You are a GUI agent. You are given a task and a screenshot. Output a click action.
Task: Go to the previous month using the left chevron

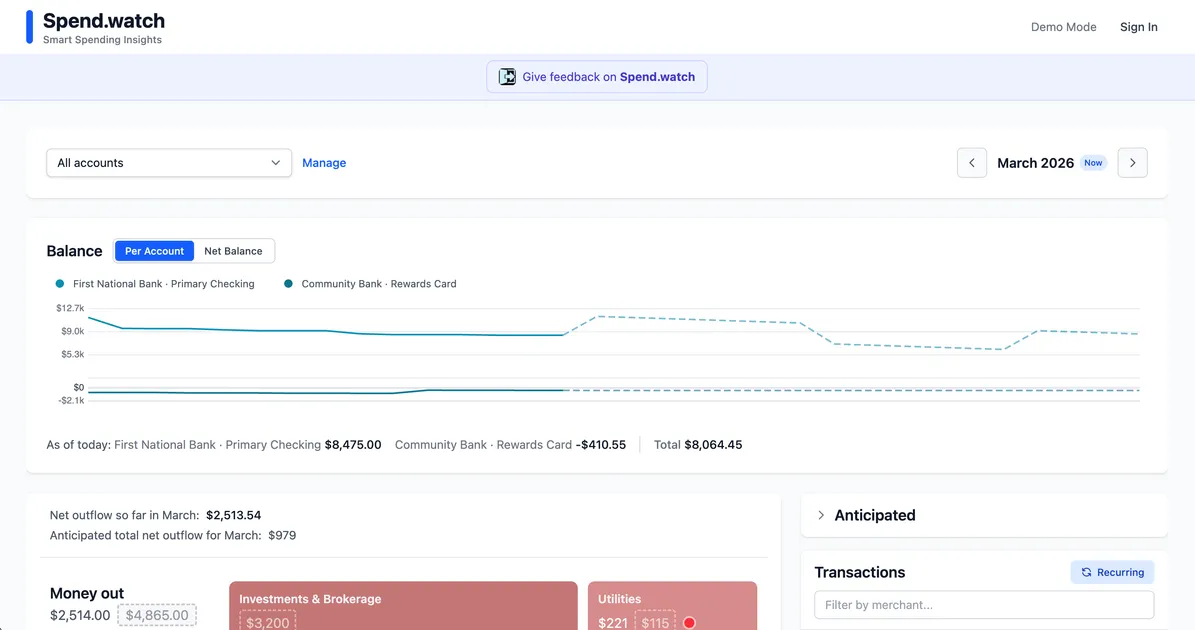click(972, 163)
